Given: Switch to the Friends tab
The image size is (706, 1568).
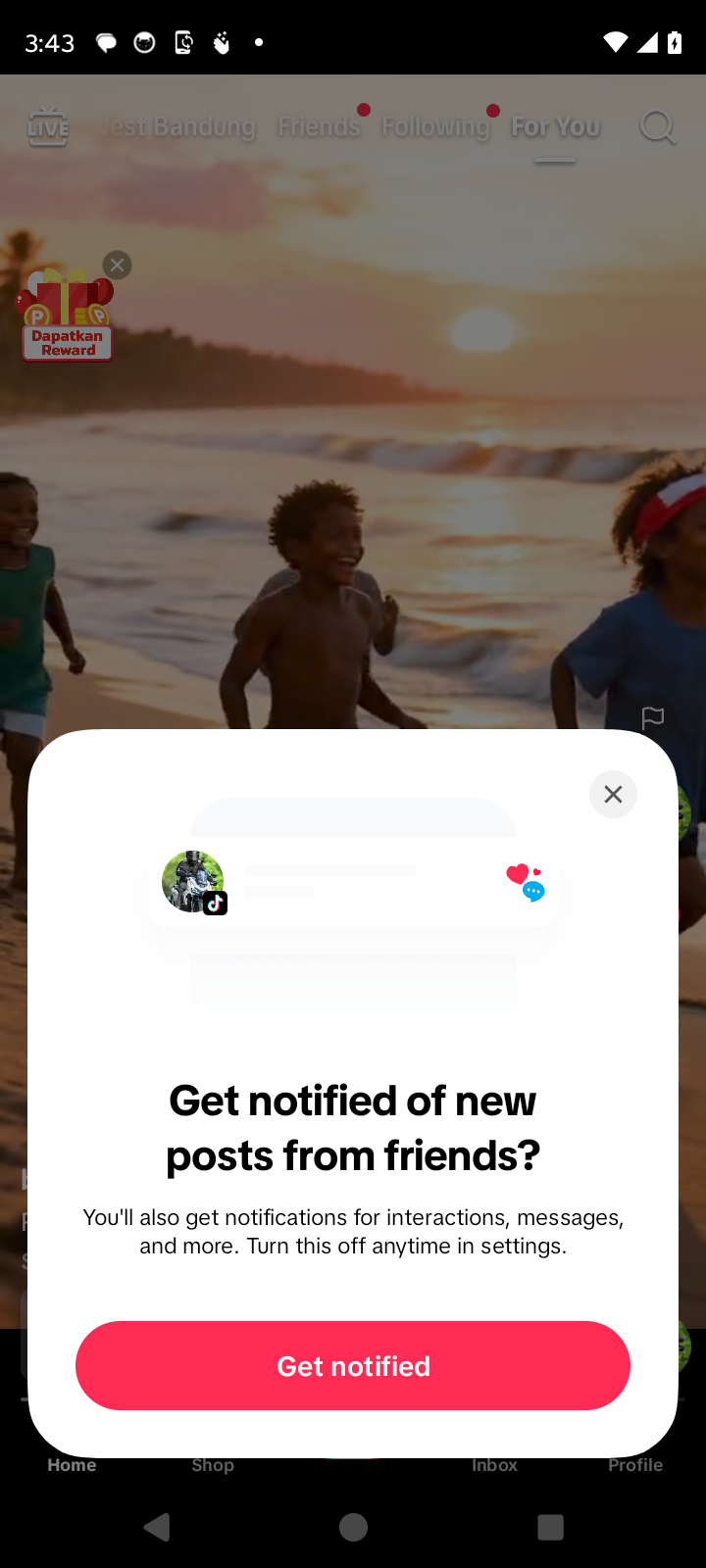Looking at the screenshot, I should (319, 126).
